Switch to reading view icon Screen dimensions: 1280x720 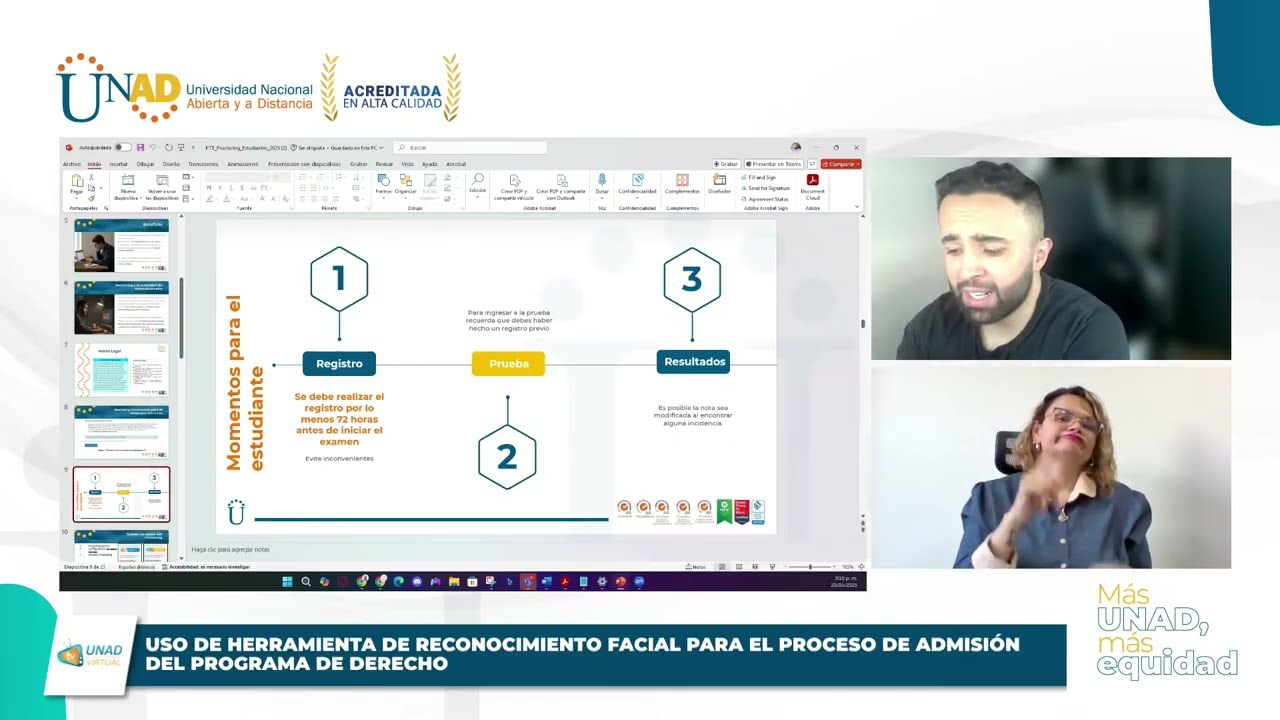(x=755, y=567)
